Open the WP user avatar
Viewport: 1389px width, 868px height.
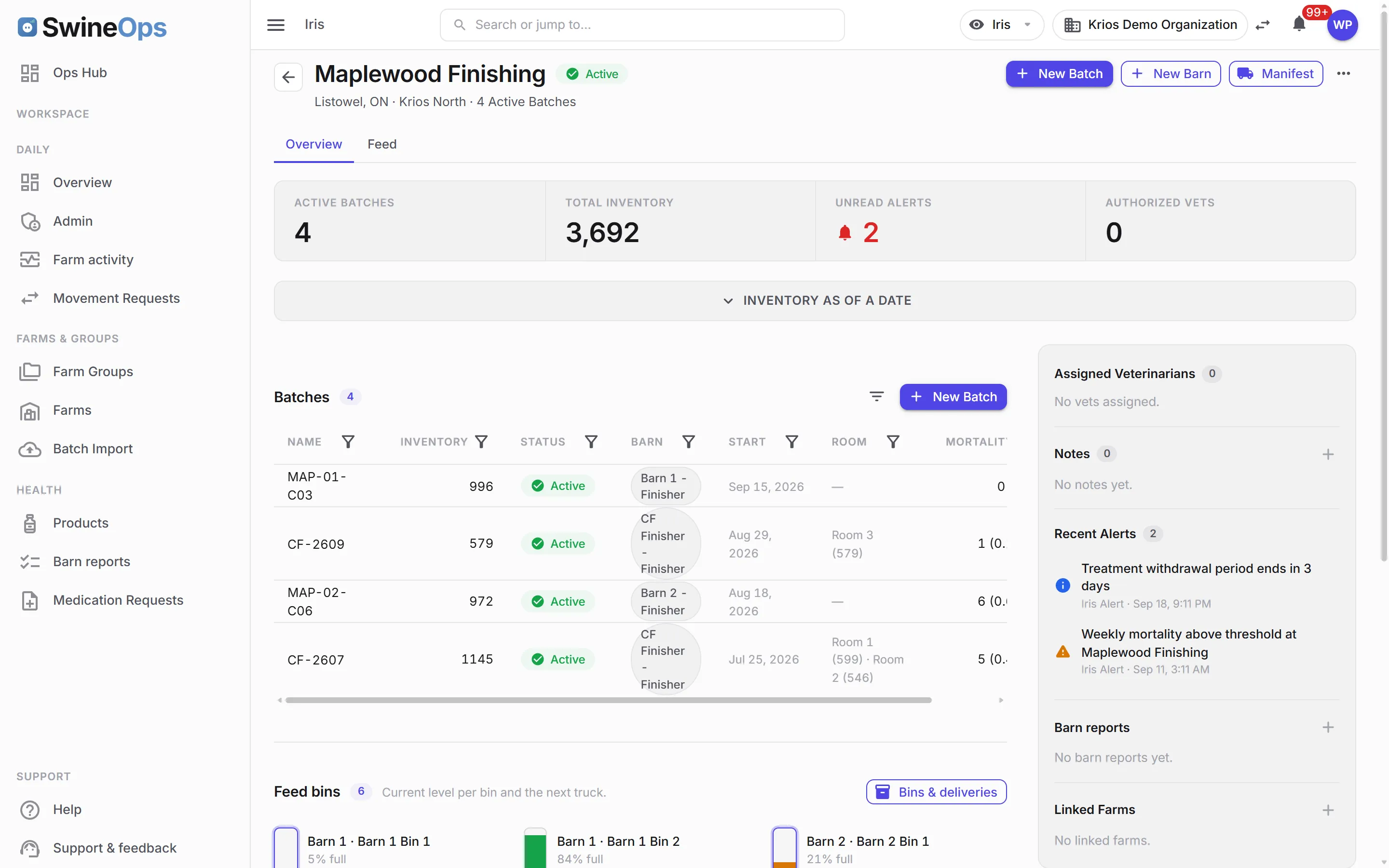pos(1342,25)
